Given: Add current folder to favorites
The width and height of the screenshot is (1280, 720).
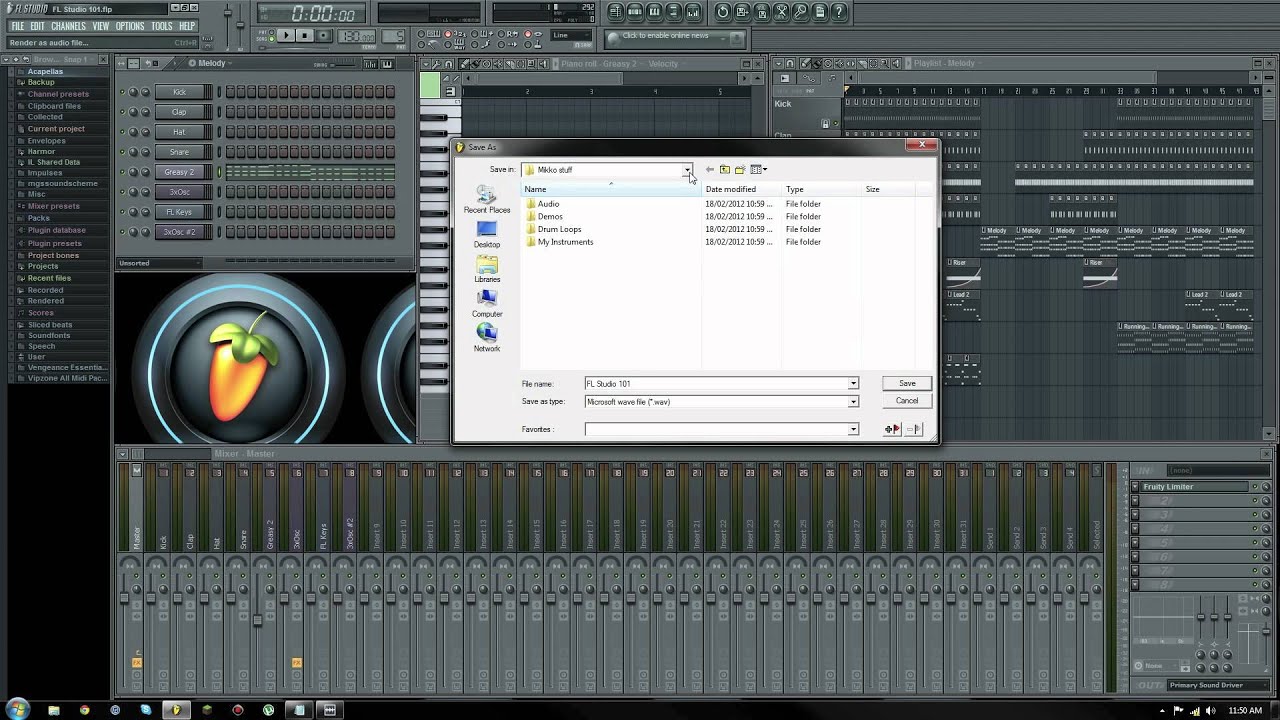Looking at the screenshot, I should (x=892, y=429).
